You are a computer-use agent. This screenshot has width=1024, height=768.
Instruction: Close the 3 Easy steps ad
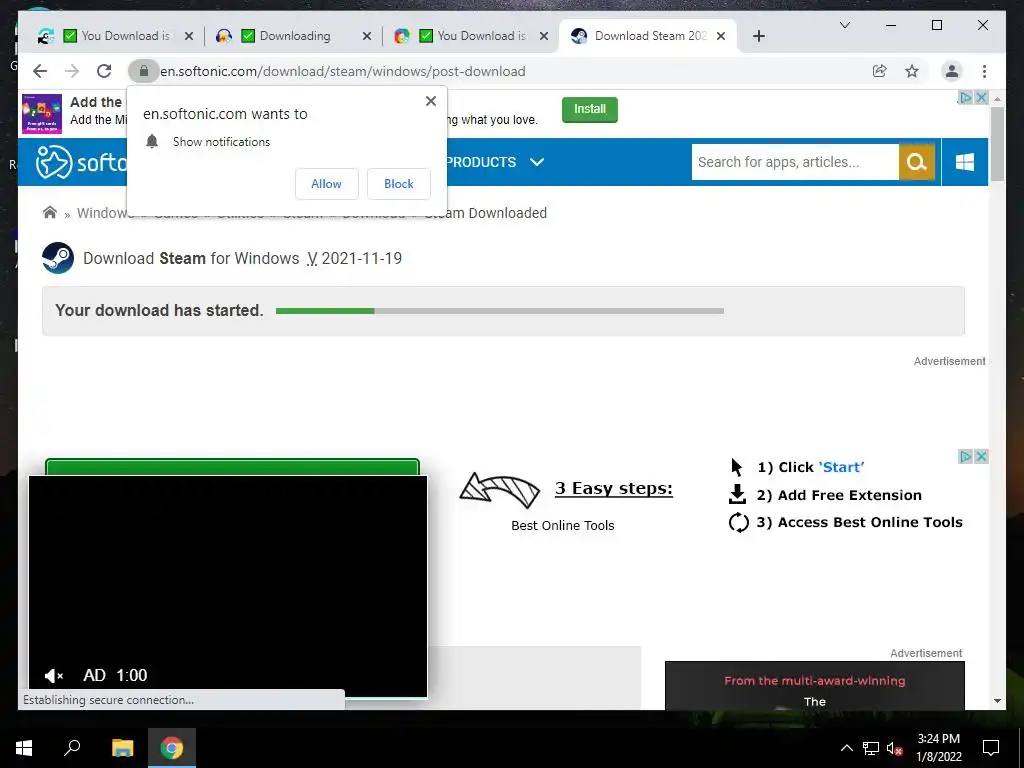click(981, 456)
